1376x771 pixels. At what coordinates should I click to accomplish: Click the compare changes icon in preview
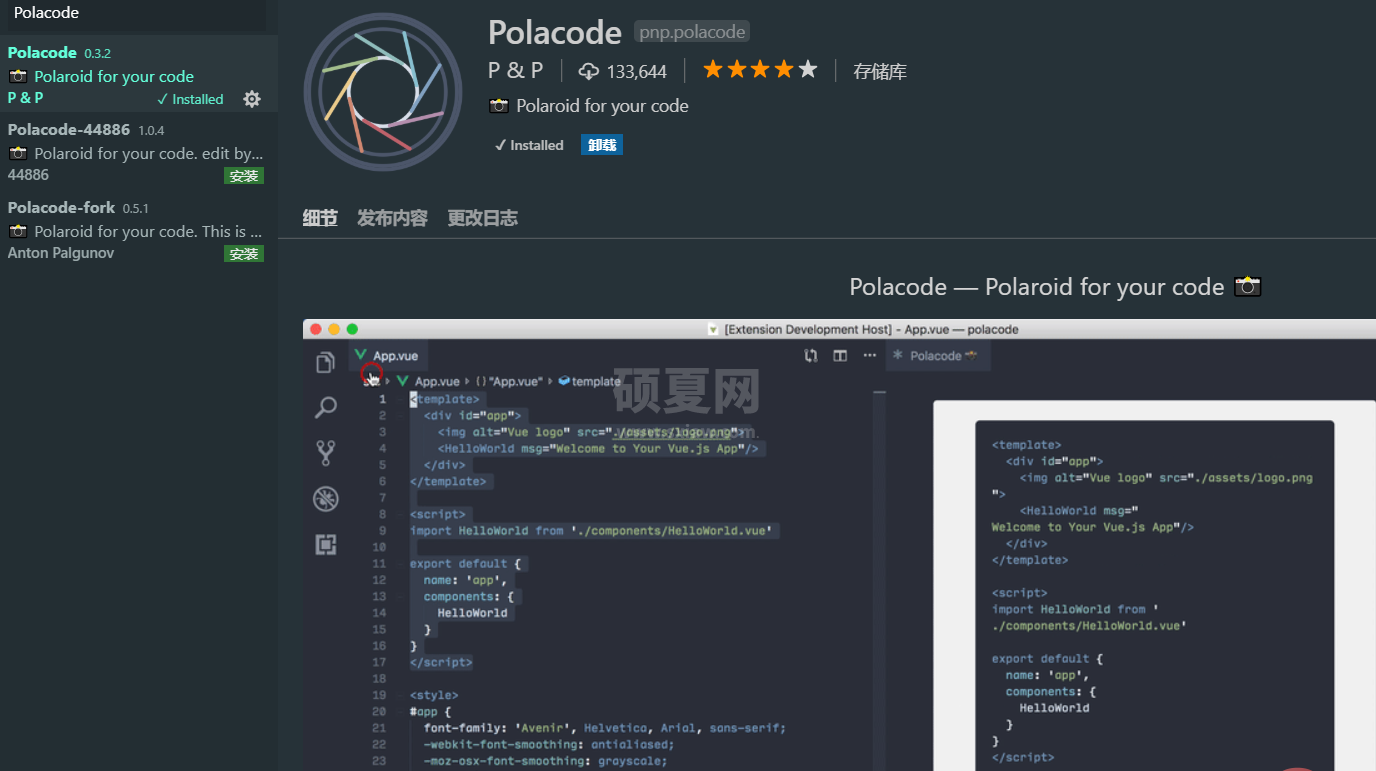pos(811,356)
